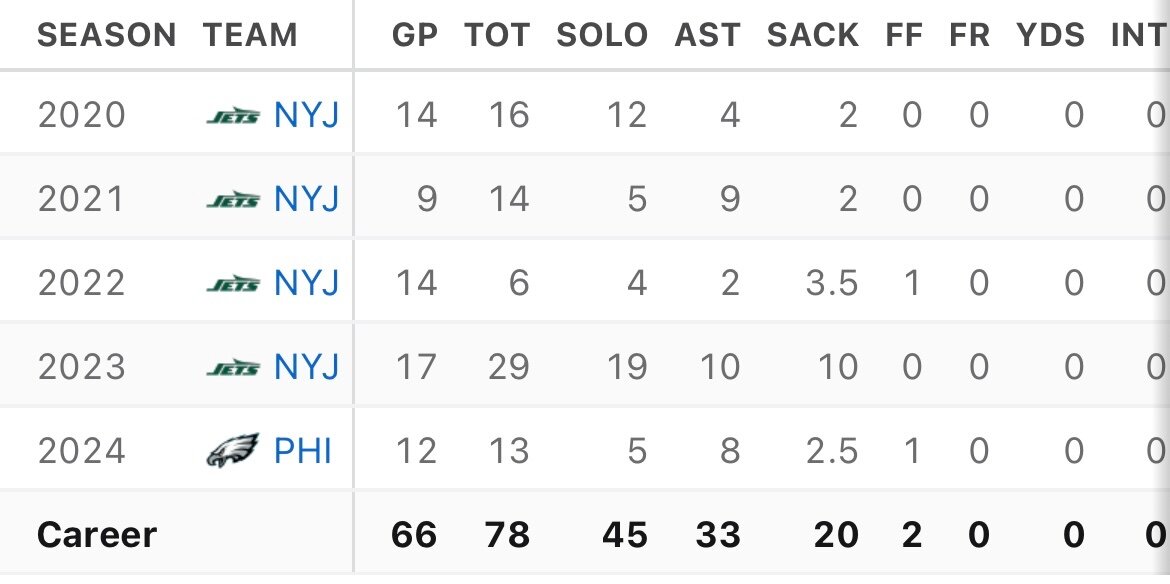The height and width of the screenshot is (584, 1170).
Task: Click the Jets logo in the 2023 row
Action: click(x=233, y=368)
